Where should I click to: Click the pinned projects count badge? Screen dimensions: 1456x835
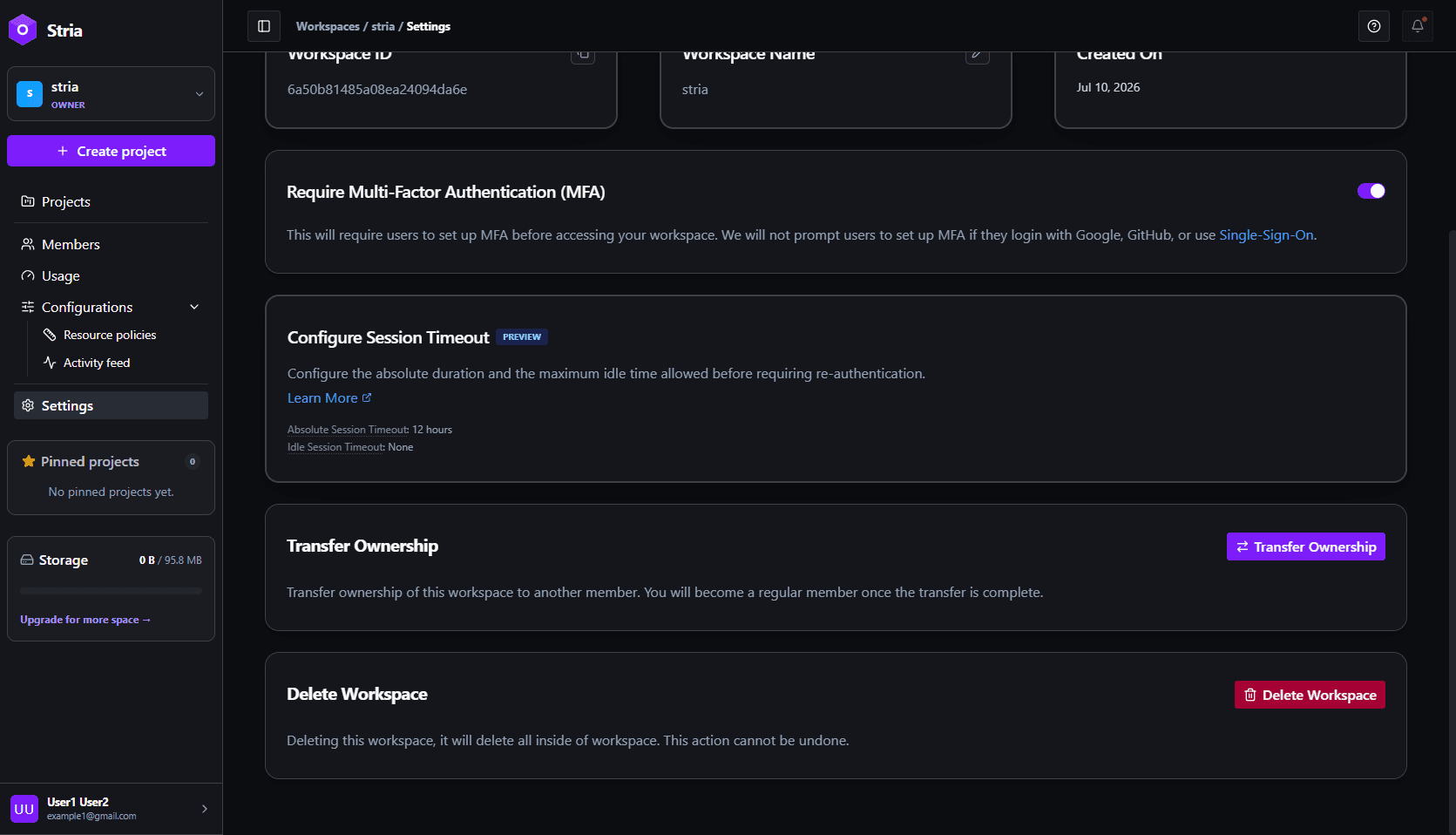pos(193,461)
